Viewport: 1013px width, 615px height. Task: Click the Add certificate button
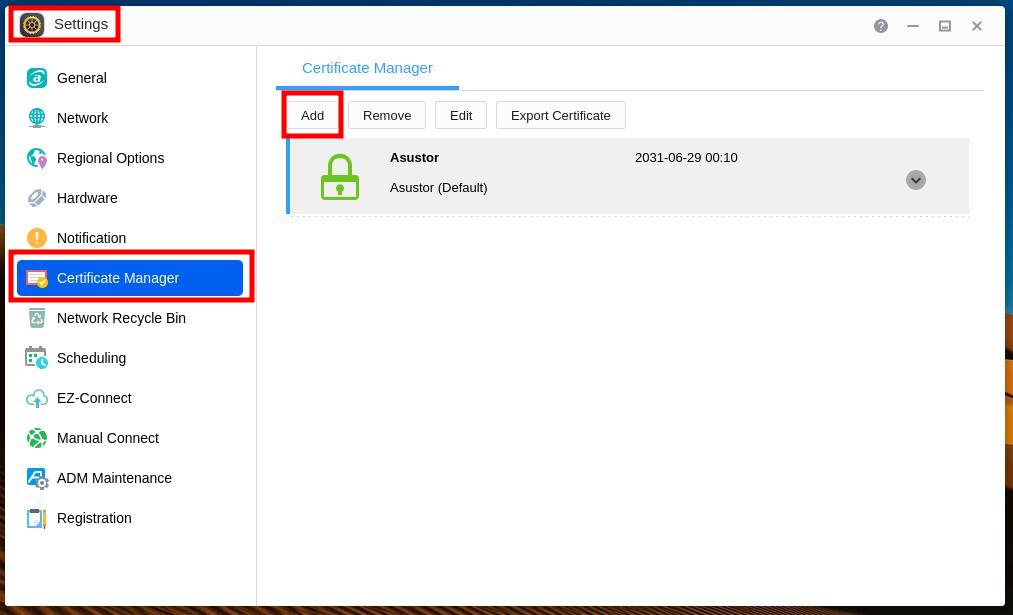[312, 115]
